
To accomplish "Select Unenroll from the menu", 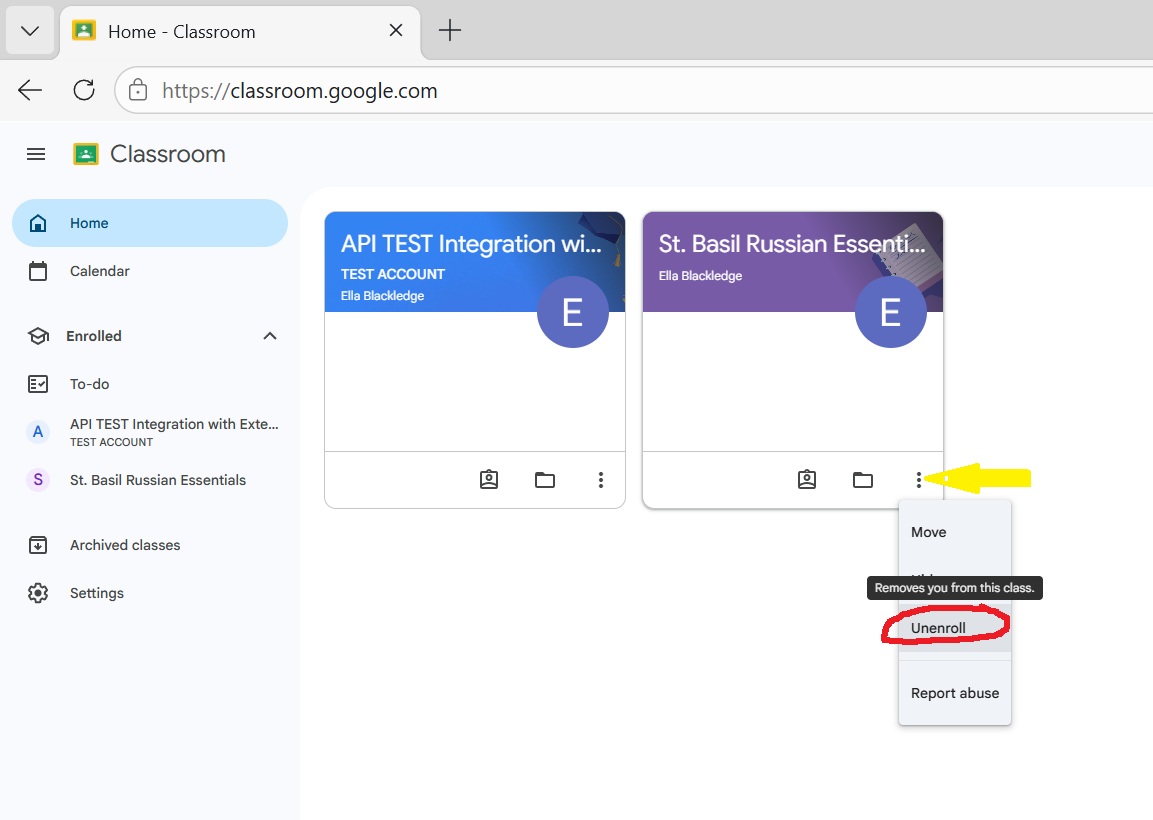I will pyautogui.click(x=940, y=627).
